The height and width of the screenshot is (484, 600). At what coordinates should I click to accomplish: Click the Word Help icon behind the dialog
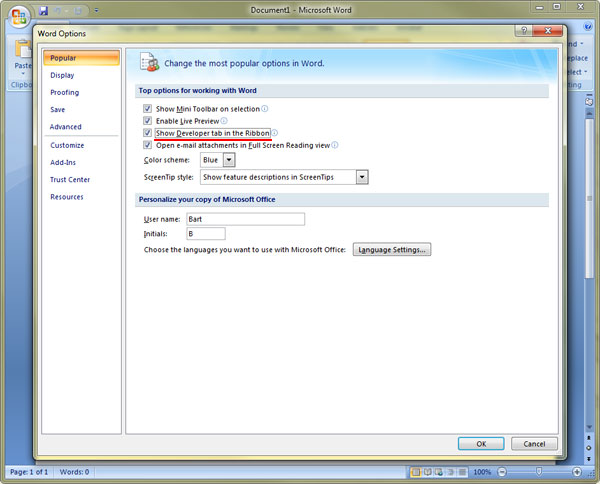tap(588, 26)
